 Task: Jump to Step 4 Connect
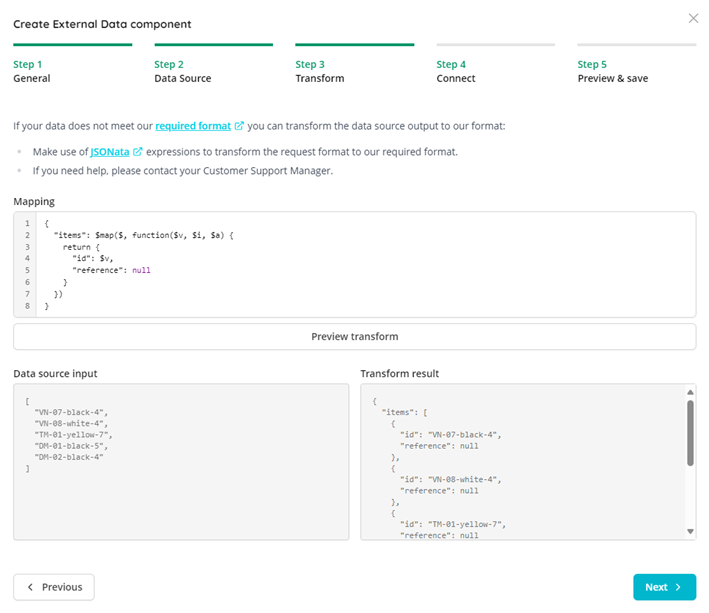coord(456,71)
